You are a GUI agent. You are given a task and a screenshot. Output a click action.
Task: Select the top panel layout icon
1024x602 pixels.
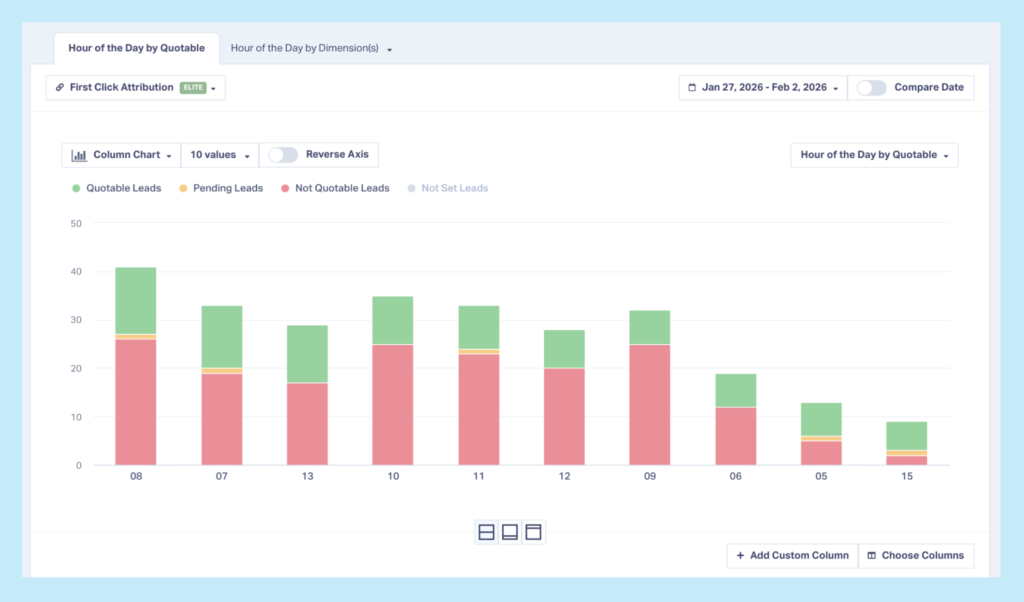coord(533,532)
